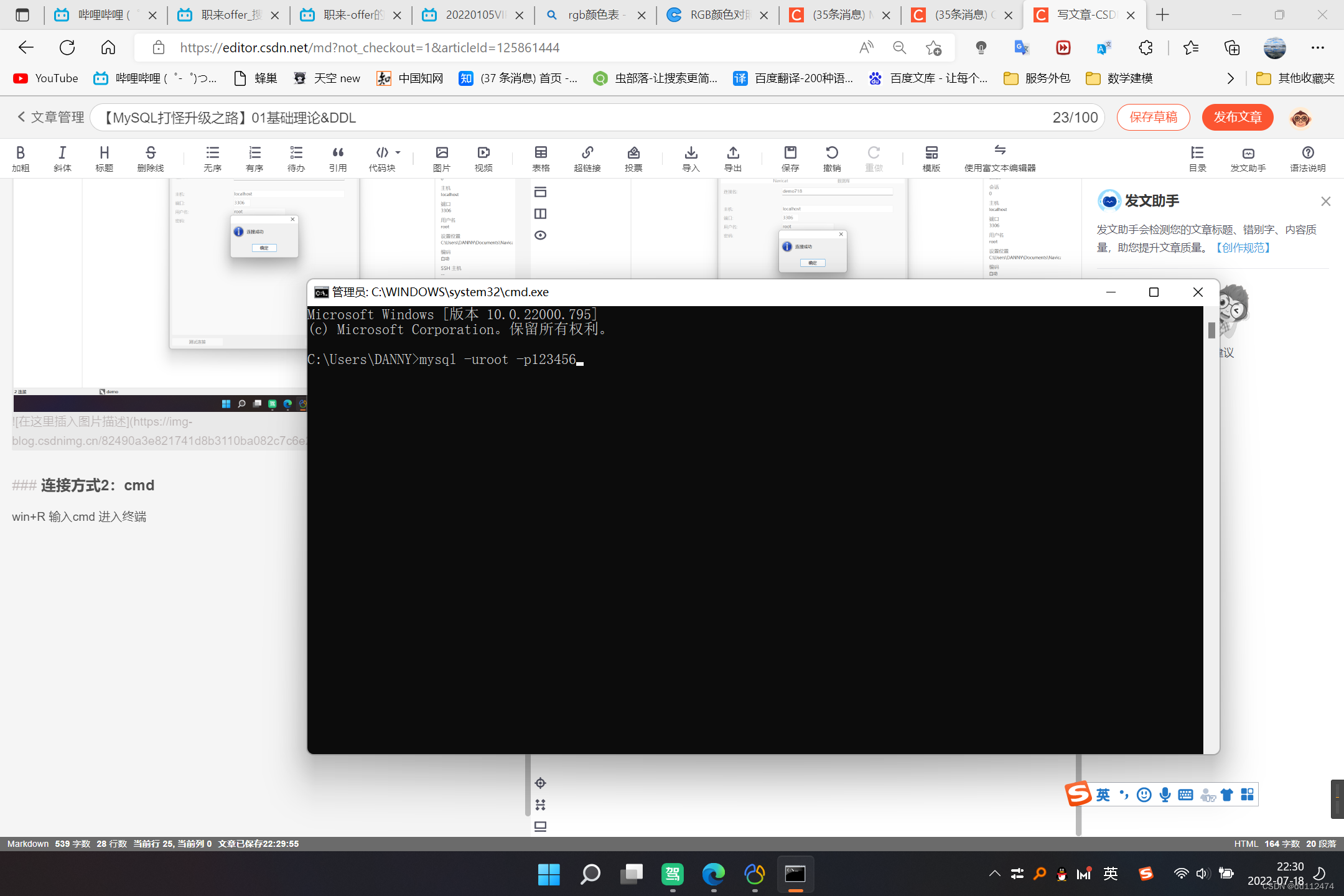Screen dimensions: 1344x896
Task: Toggle preview eye icon in editor divider
Action: (540, 235)
